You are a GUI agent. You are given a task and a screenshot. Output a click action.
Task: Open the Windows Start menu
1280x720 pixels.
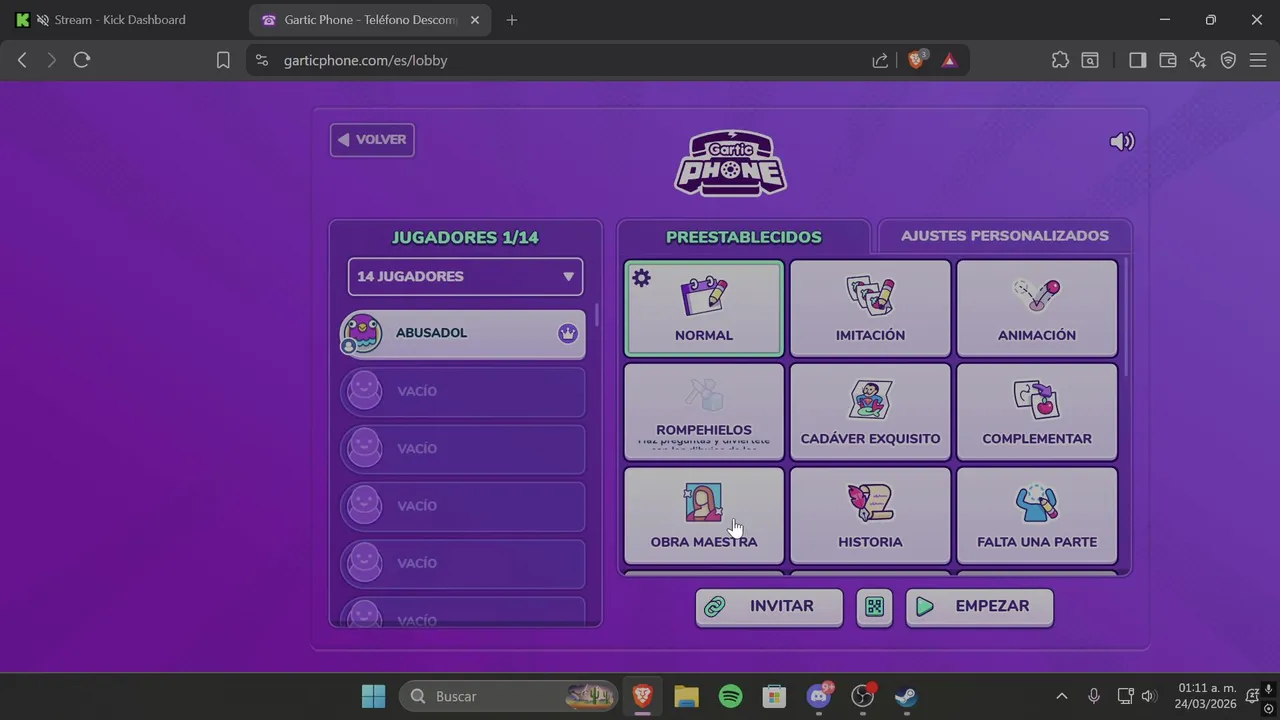pyautogui.click(x=373, y=696)
